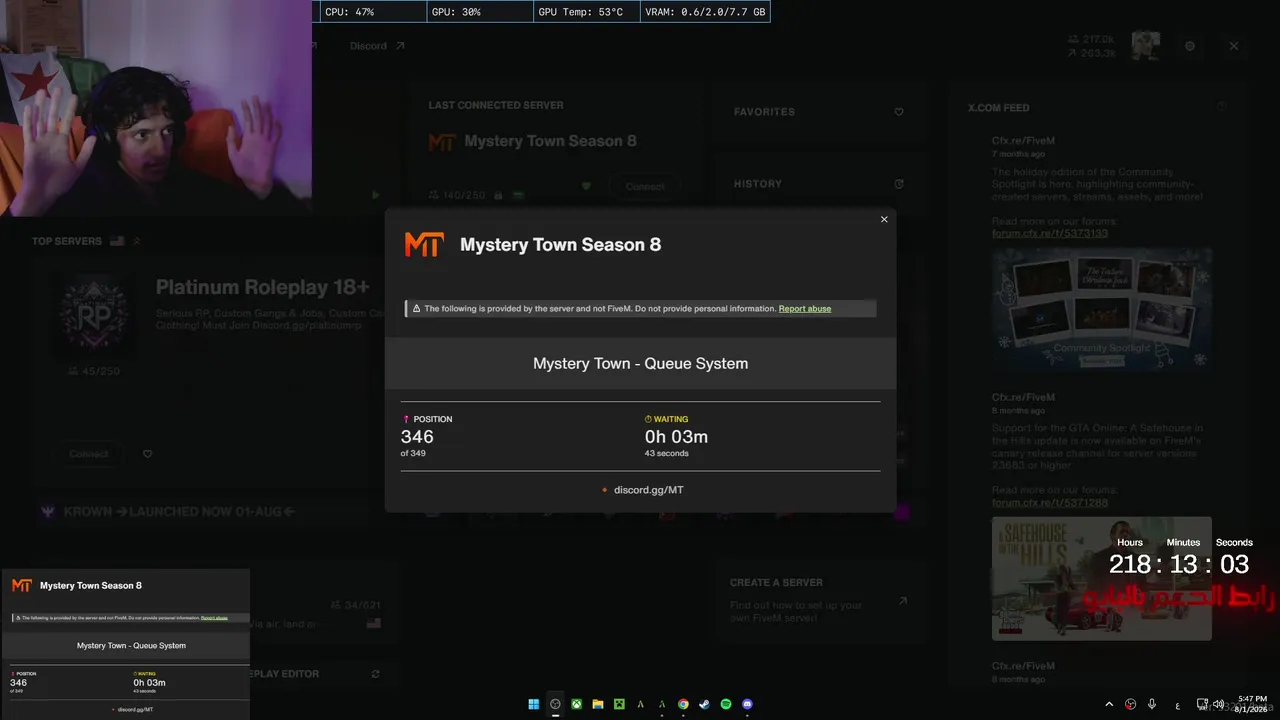
Task: Click the user profile avatar
Action: click(x=1146, y=46)
